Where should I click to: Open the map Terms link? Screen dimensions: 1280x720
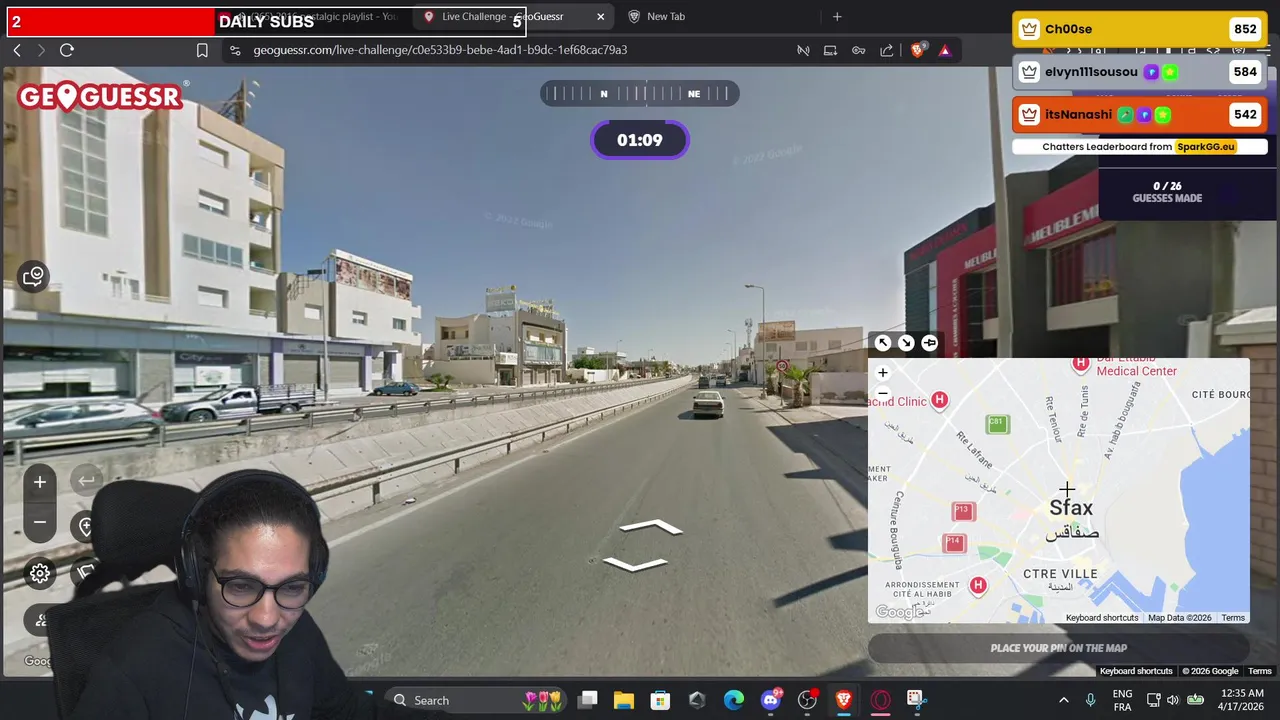pos(1233,618)
